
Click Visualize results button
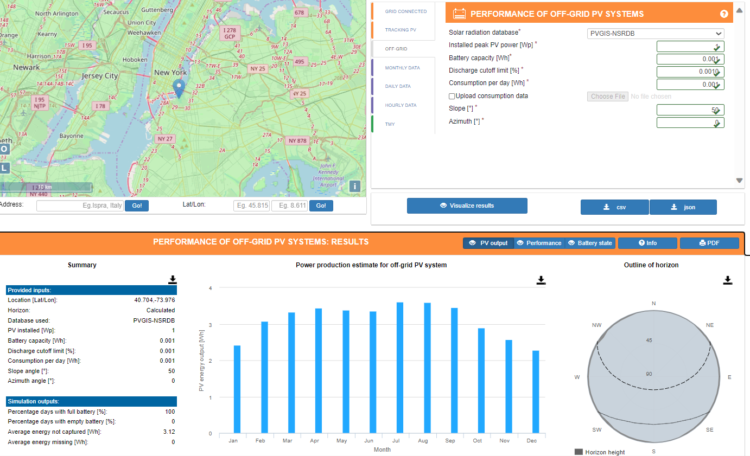click(466, 205)
